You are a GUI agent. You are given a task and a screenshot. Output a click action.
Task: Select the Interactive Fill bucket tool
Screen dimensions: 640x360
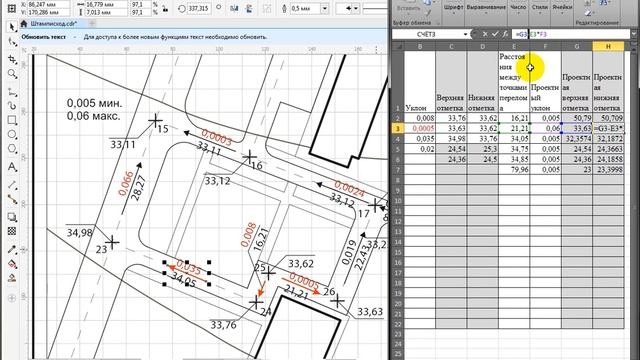tap(12, 264)
